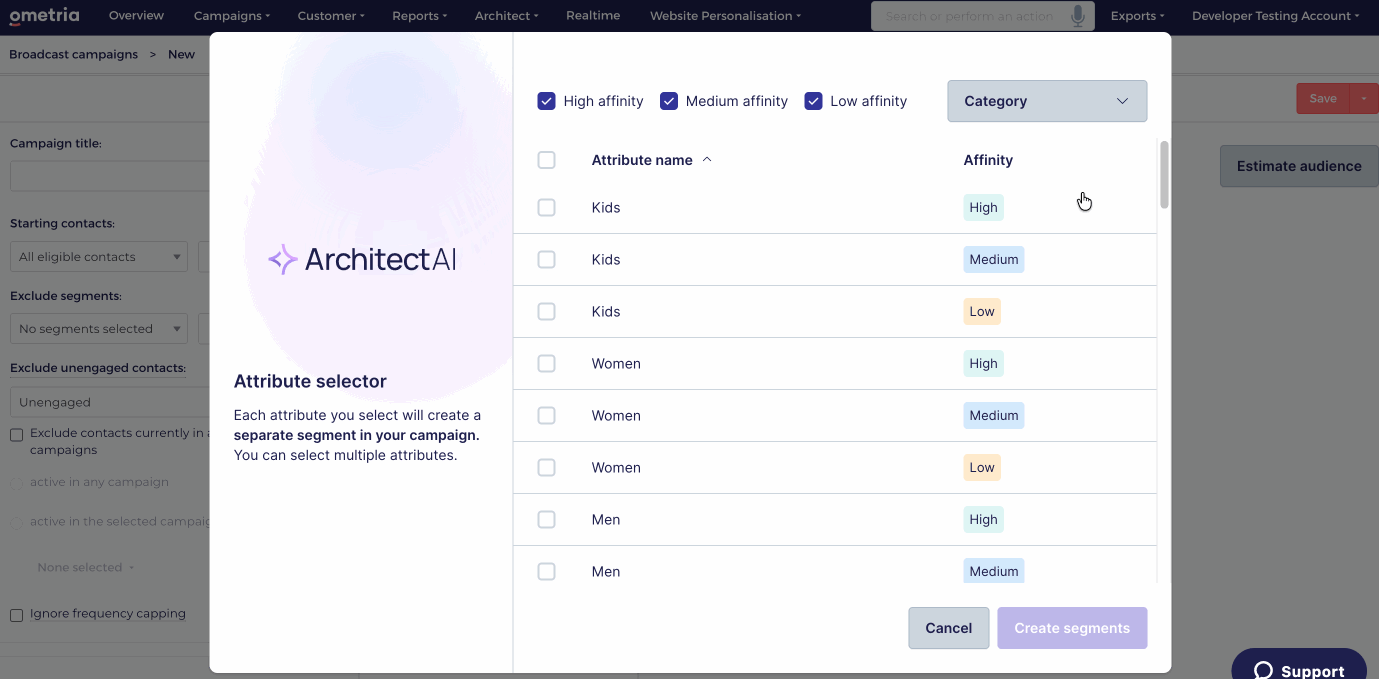Image resolution: width=1379 pixels, height=679 pixels.
Task: Select the Kids High affinity row checkbox
Action: 546,208
